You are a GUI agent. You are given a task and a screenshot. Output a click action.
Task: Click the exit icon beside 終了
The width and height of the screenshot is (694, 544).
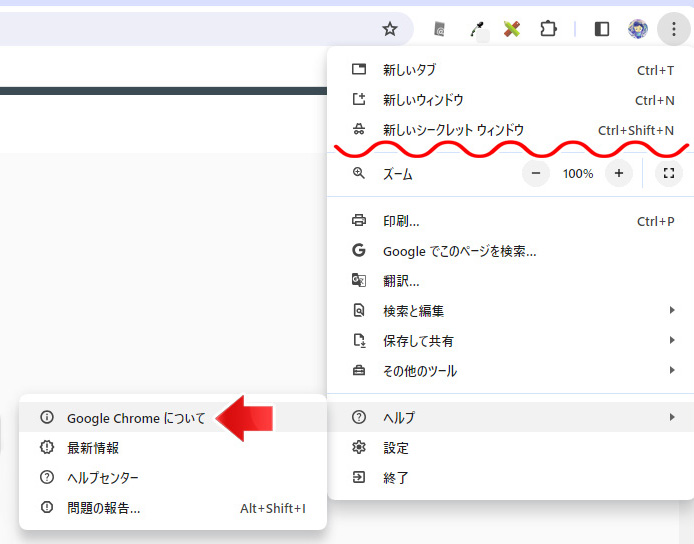[x=359, y=477]
